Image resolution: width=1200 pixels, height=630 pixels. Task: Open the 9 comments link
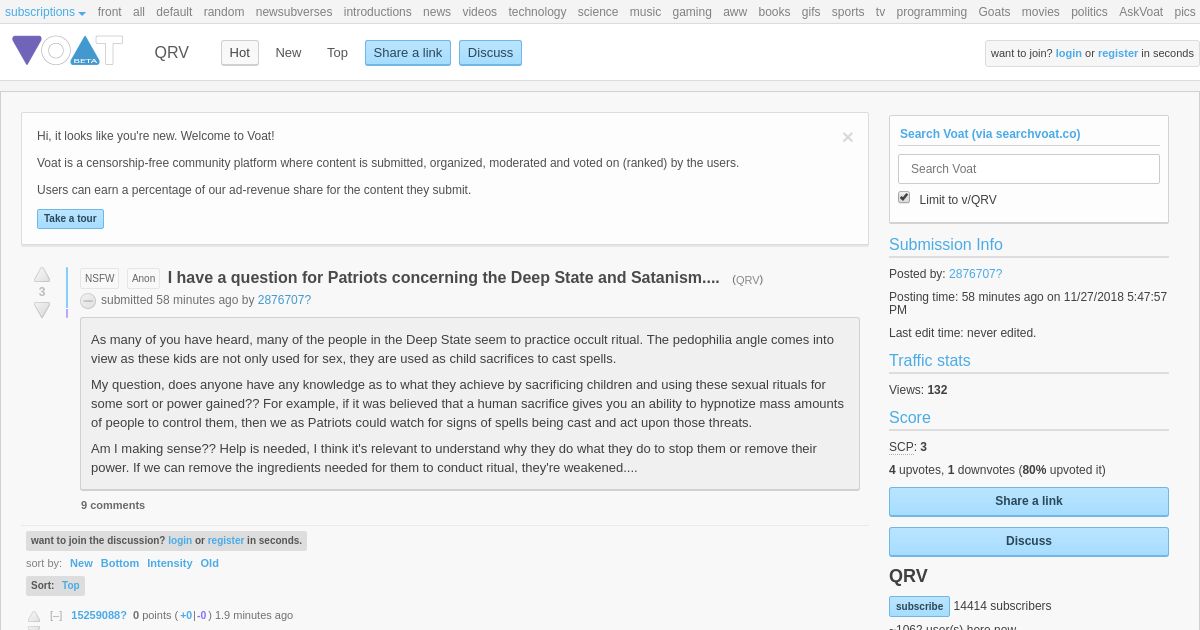(113, 505)
